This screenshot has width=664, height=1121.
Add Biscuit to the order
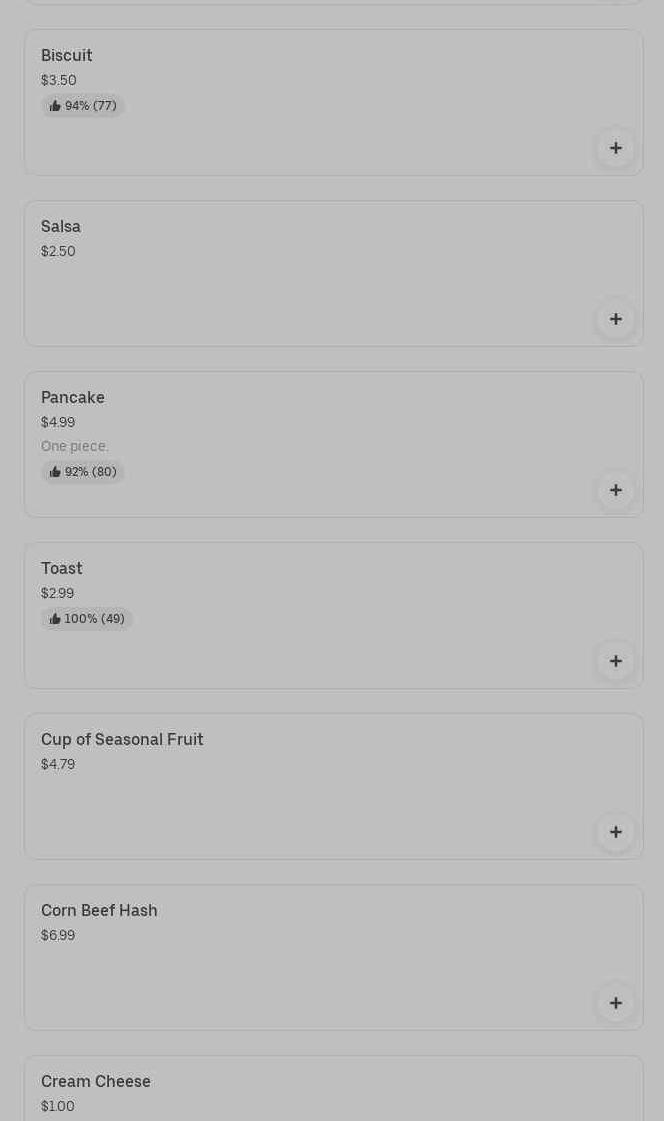[x=615, y=148]
